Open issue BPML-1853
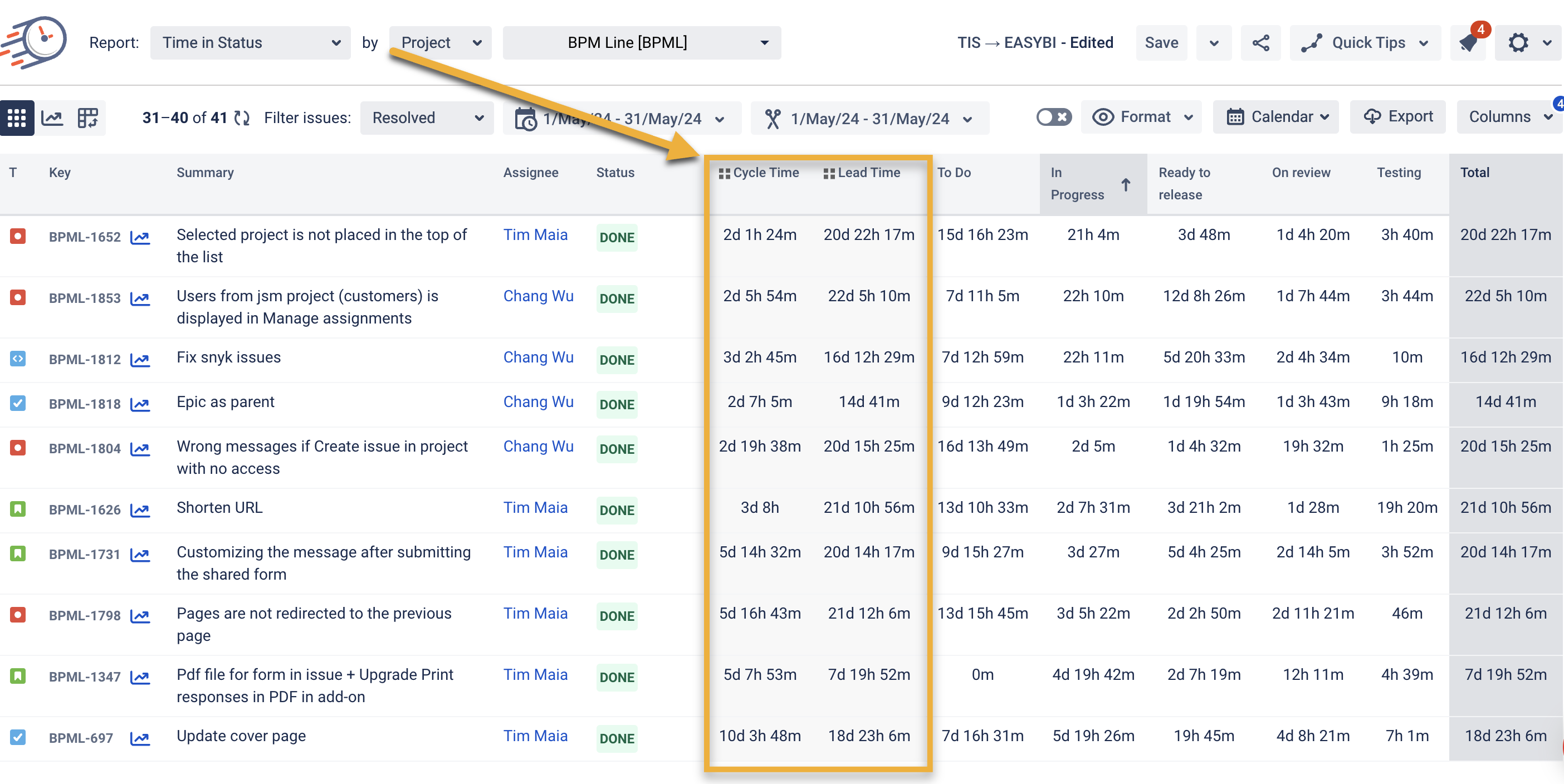 (85, 298)
